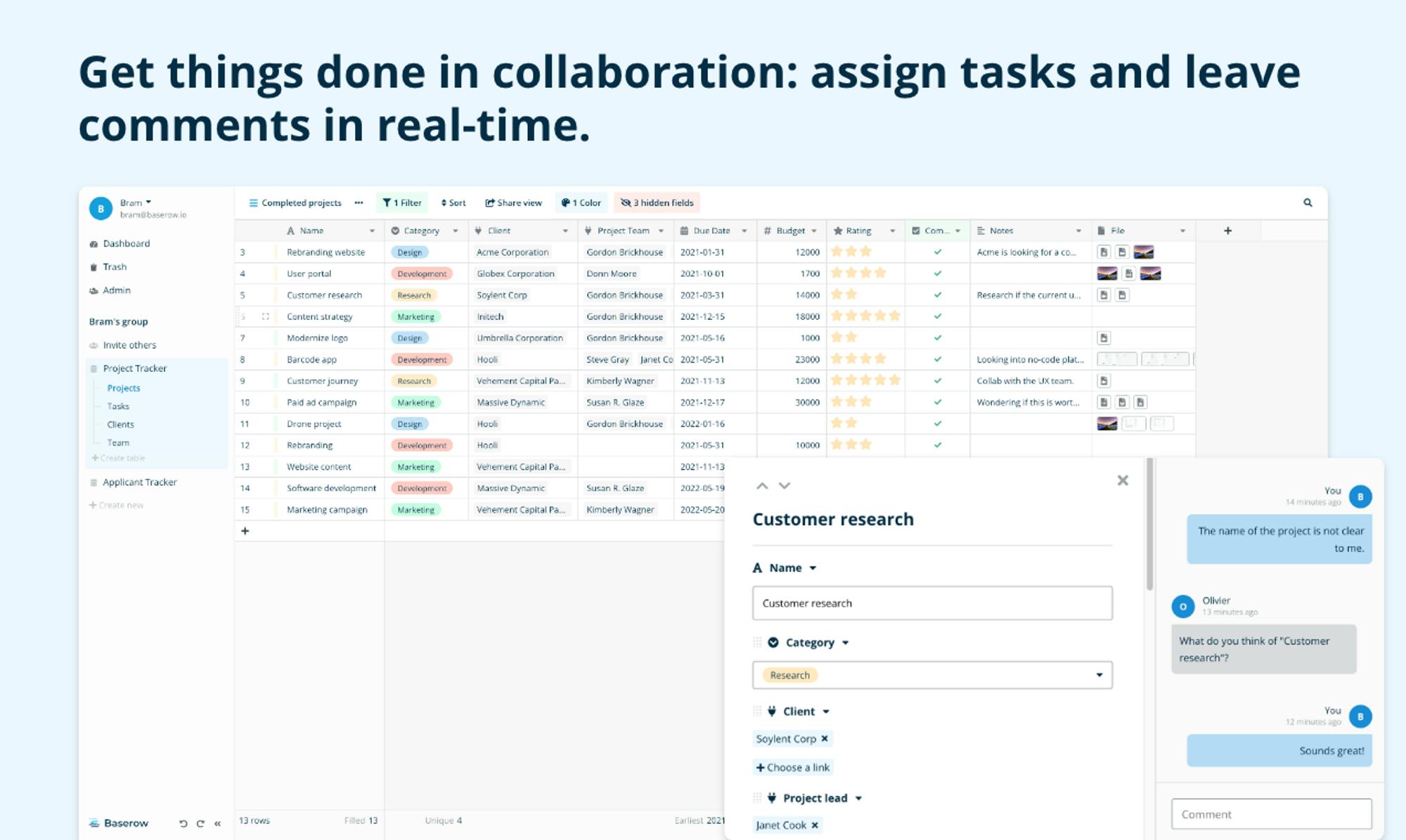
Task: Open file icon in Modernize logo row
Action: pyautogui.click(x=1104, y=338)
